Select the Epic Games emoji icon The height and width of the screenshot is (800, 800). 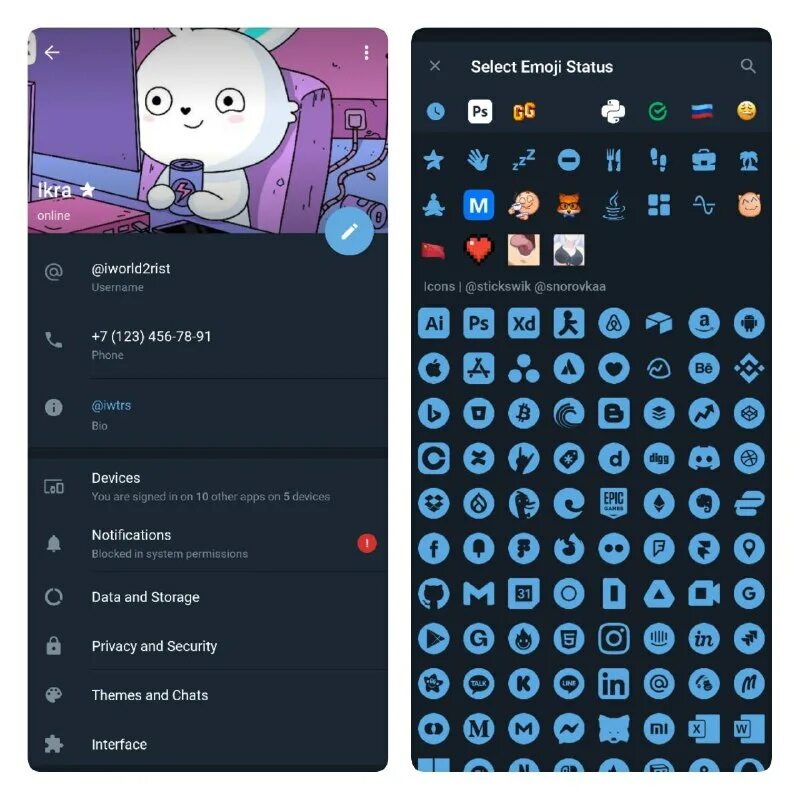click(614, 503)
